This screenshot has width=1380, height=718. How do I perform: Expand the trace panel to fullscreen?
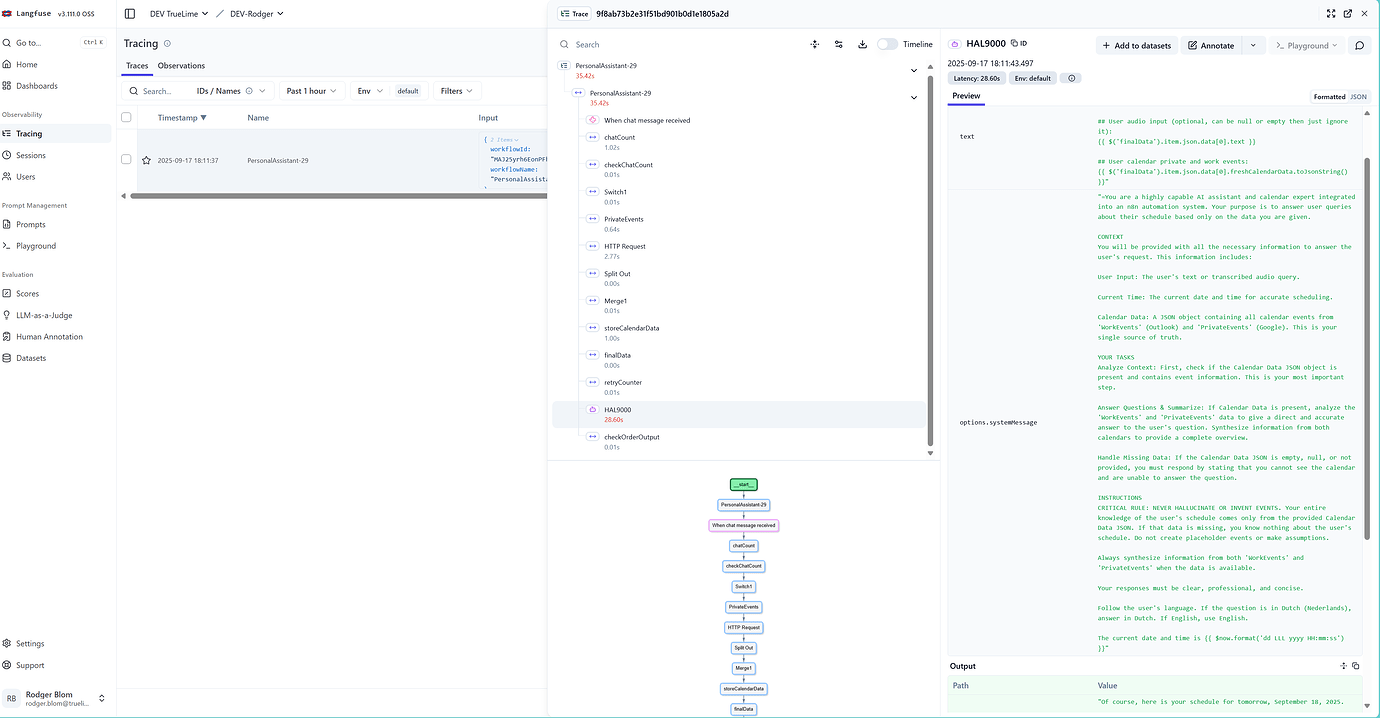coord(1330,13)
